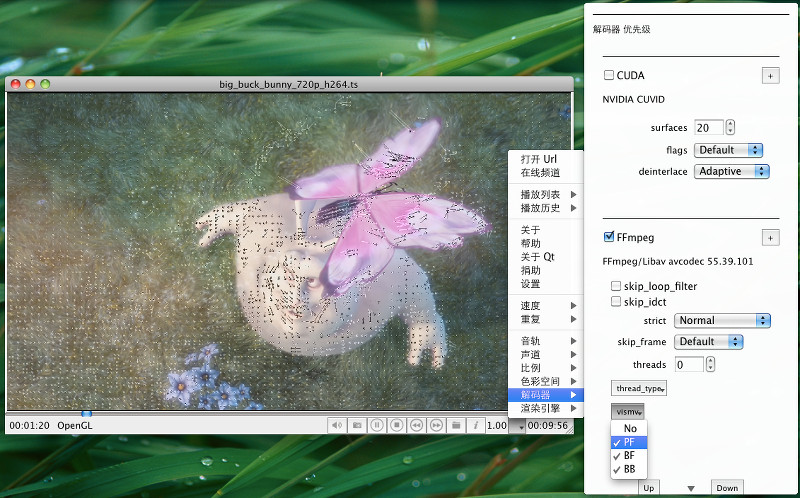Select No in vismv list
The width and height of the screenshot is (800, 498).
click(629, 429)
